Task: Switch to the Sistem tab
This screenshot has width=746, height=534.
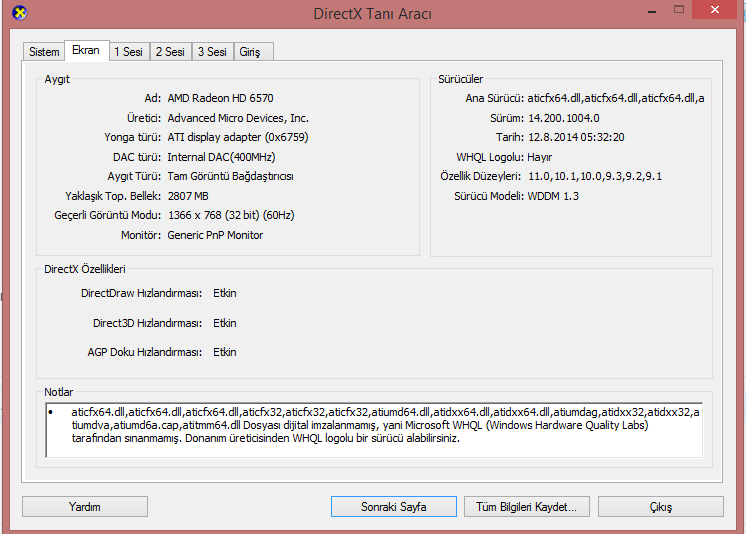Action: [44, 51]
